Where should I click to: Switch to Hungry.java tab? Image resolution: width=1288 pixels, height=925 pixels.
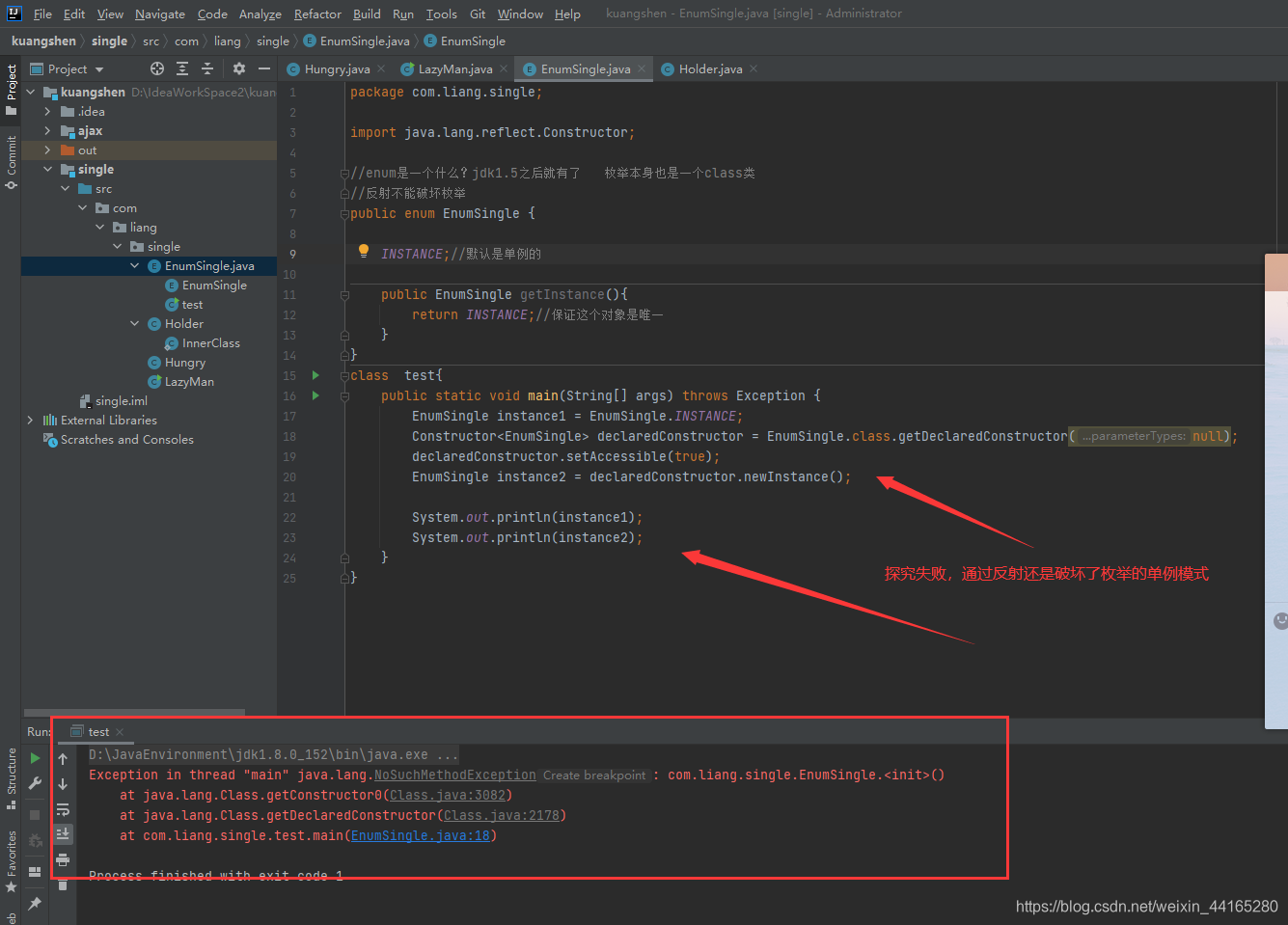pyautogui.click(x=337, y=68)
